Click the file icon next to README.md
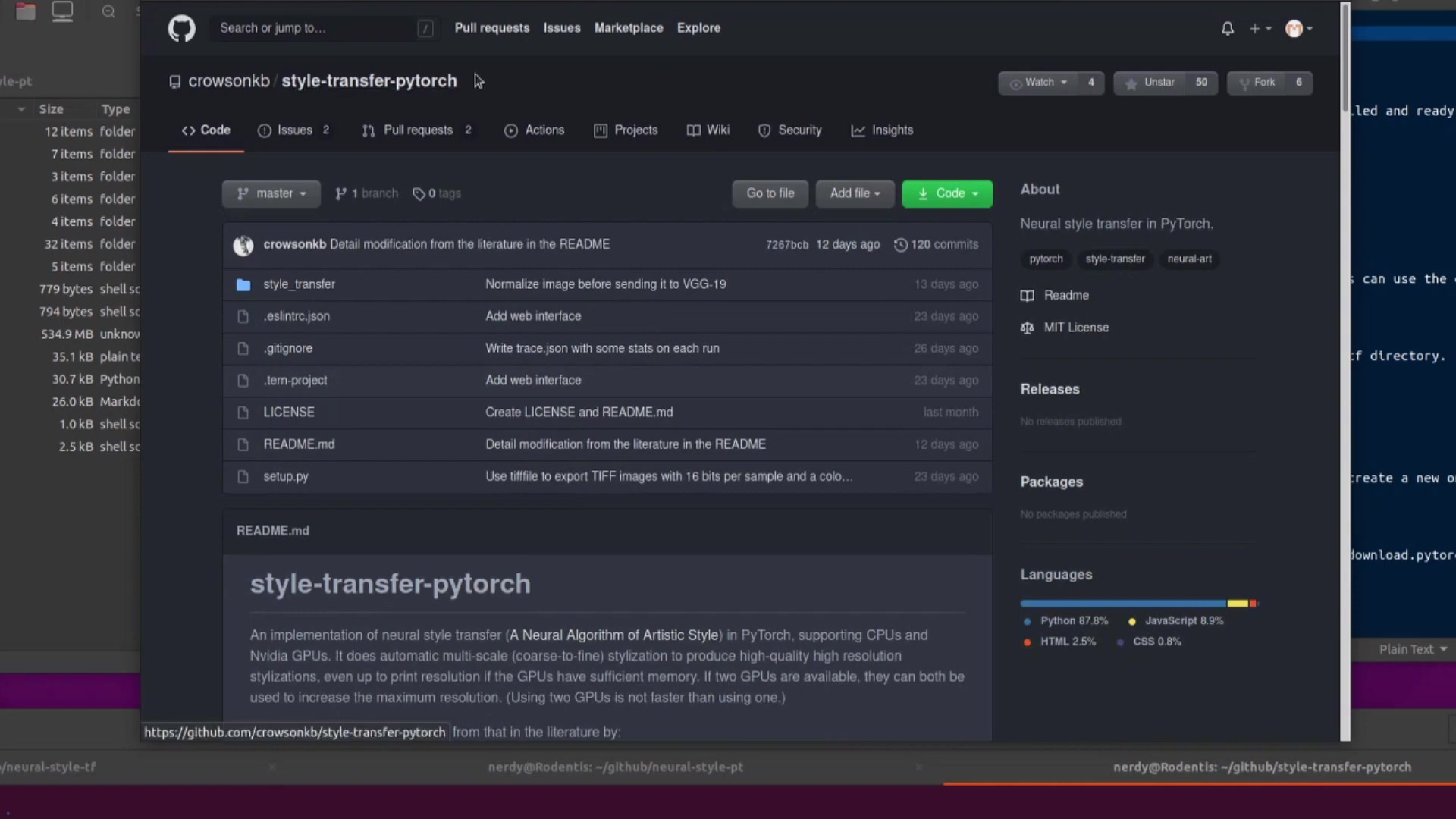This screenshot has height=819, width=1456. coord(243,445)
